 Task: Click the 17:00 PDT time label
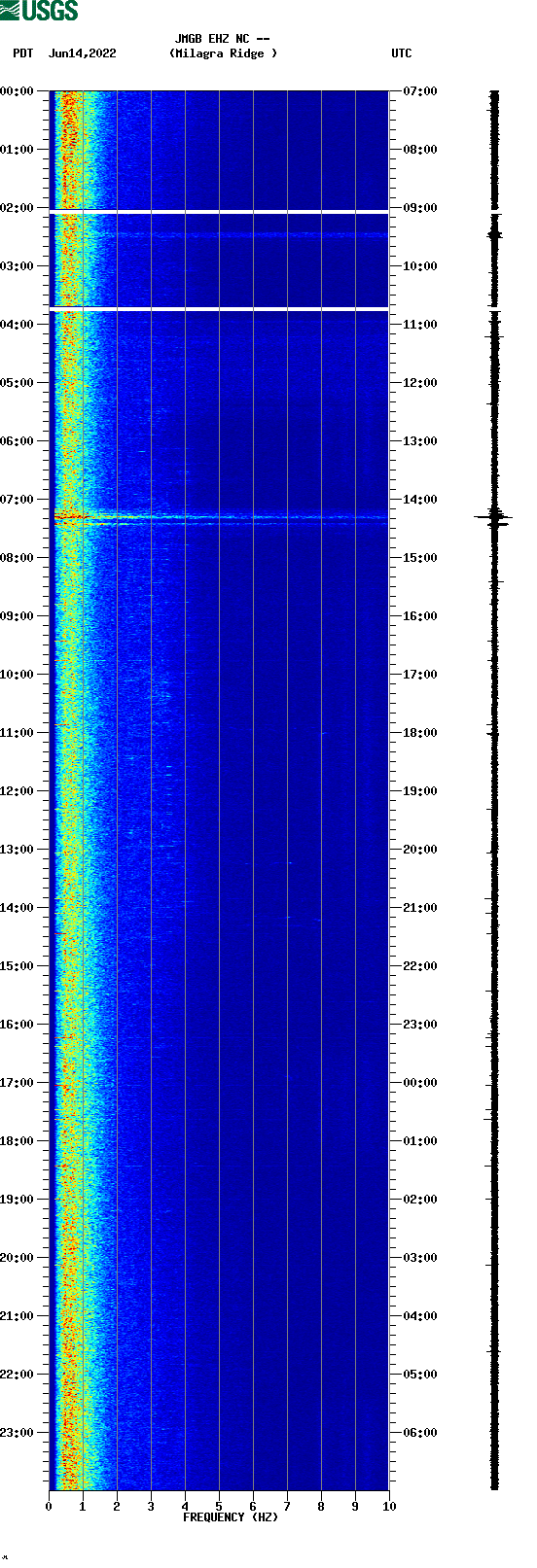coord(18,1083)
